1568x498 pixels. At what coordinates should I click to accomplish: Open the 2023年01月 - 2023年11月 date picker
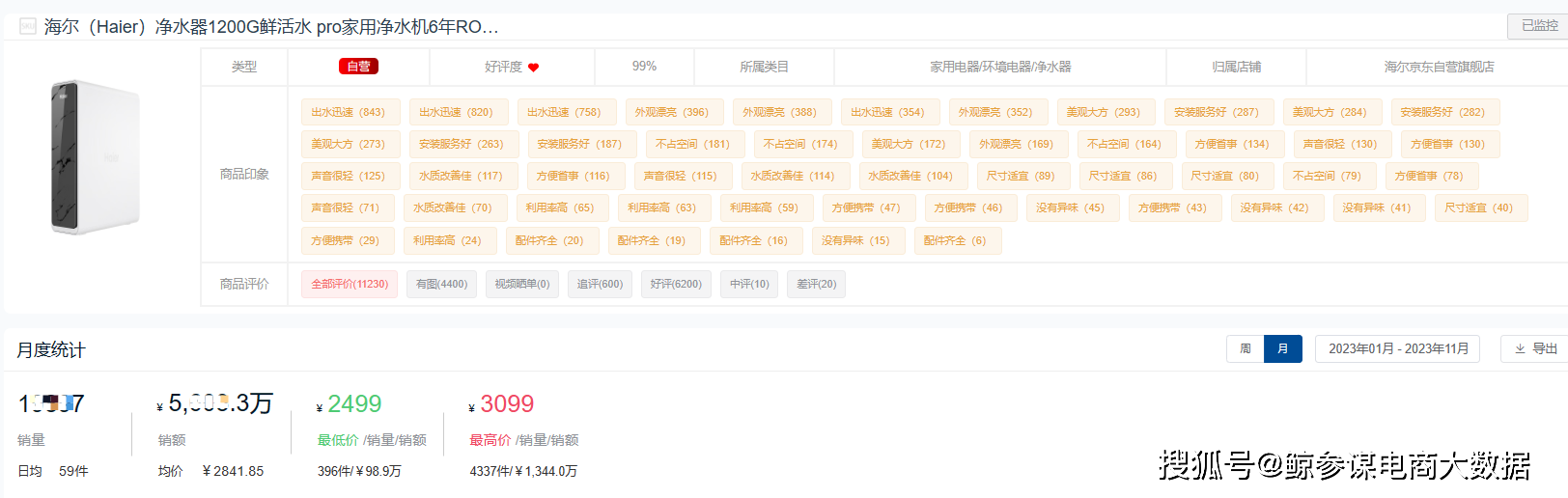(x=1398, y=348)
